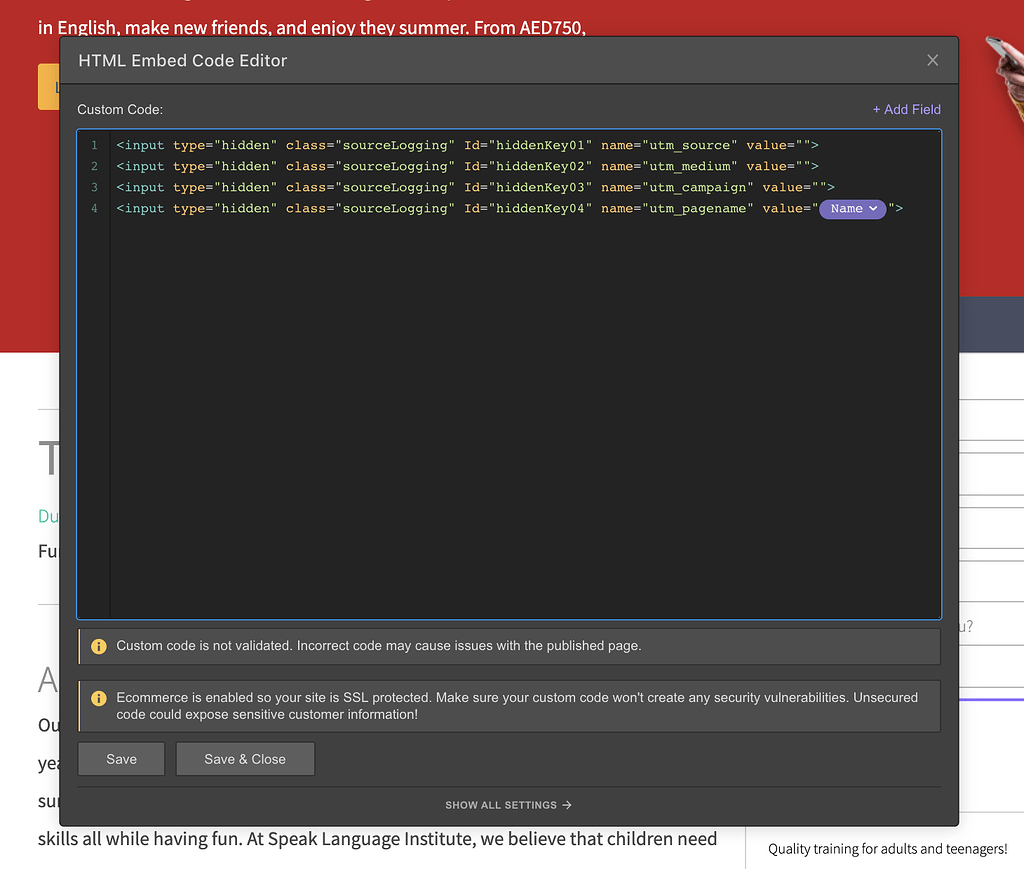Click the AED750 text in the red banner
1024x869 pixels.
click(x=555, y=28)
